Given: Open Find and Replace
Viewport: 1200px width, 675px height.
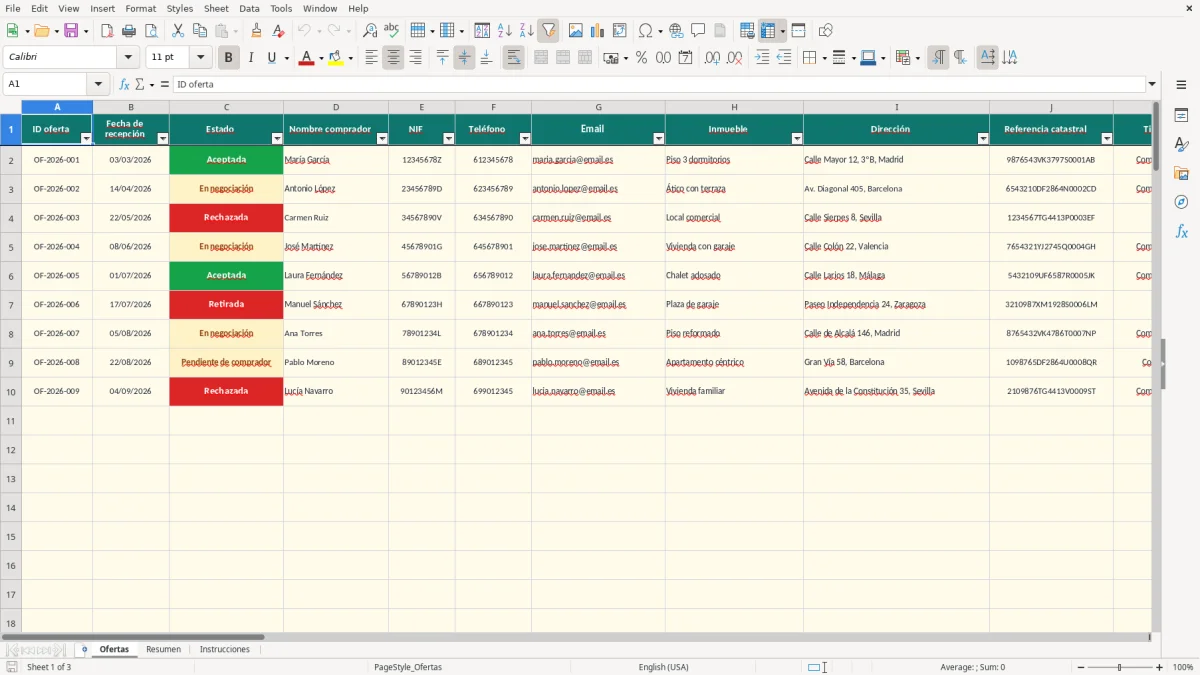Looking at the screenshot, I should tap(370, 31).
